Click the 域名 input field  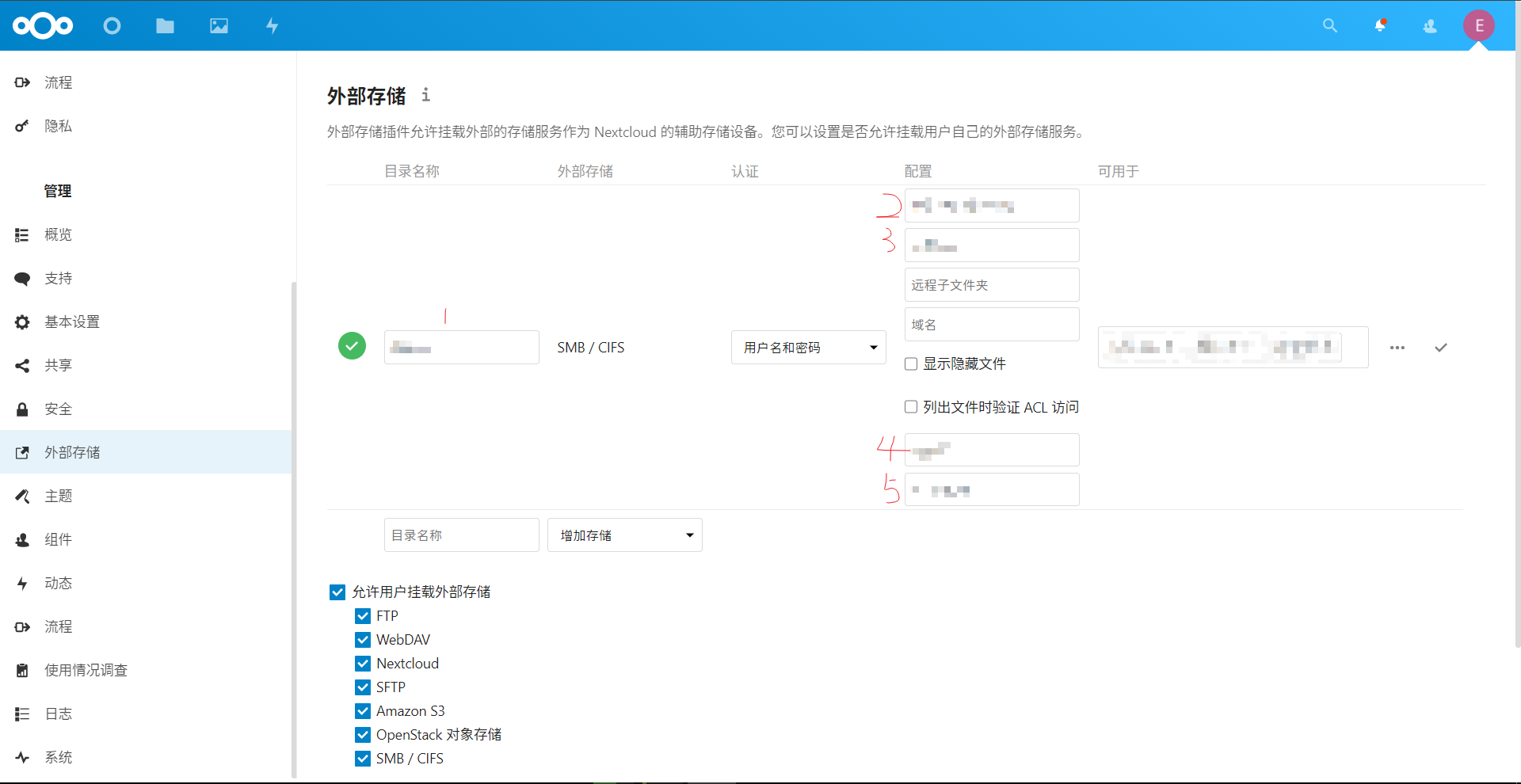click(992, 325)
